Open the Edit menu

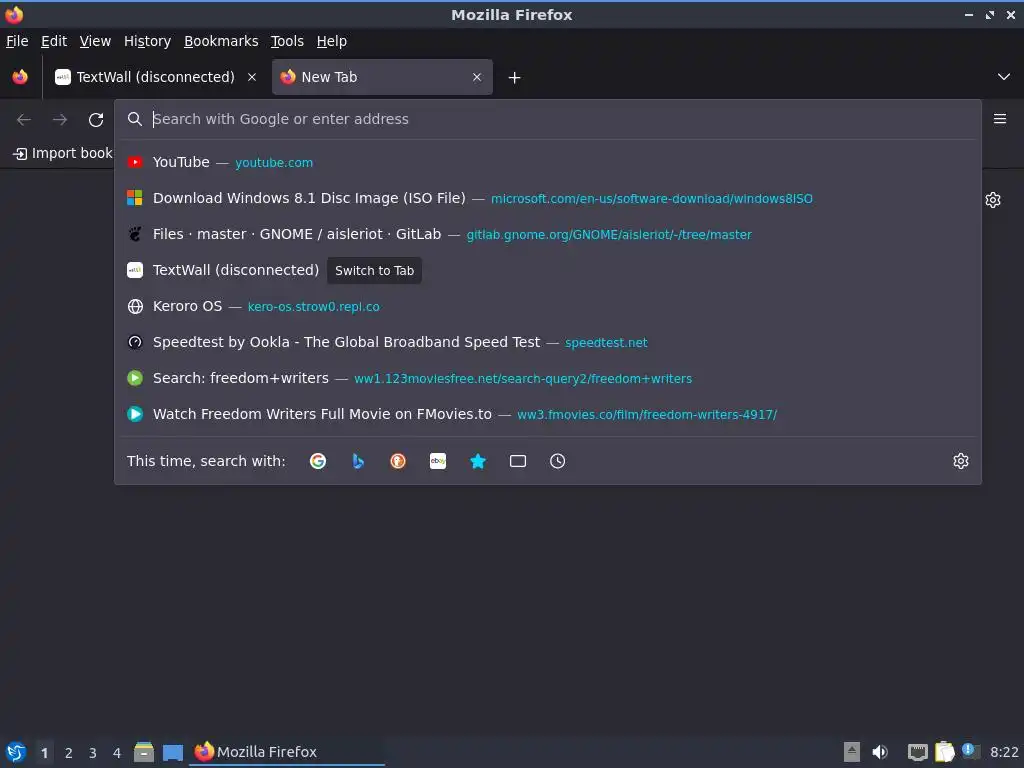pos(54,41)
